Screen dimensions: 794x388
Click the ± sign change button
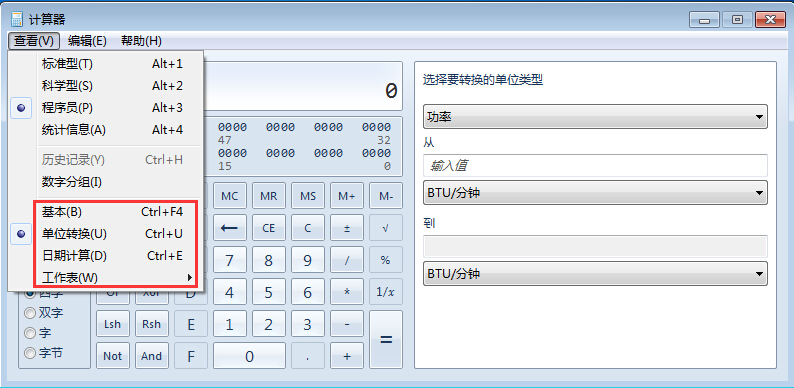346,228
